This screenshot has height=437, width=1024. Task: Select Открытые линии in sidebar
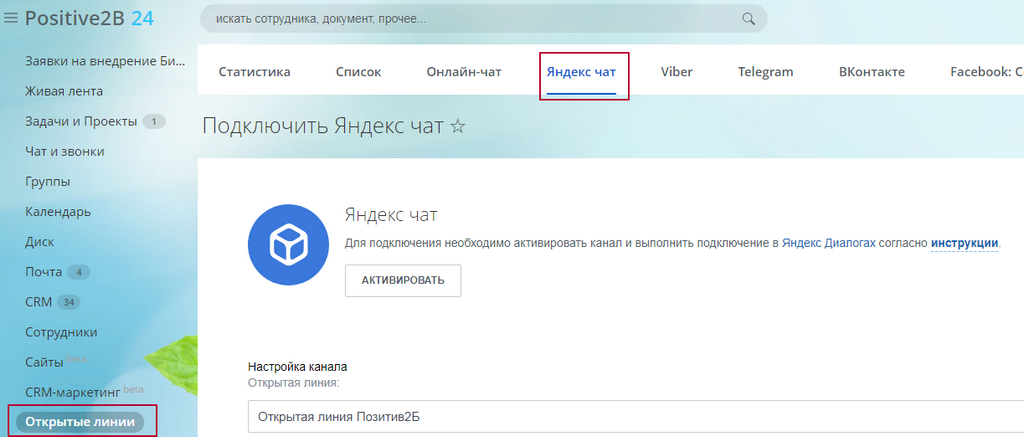[80, 422]
